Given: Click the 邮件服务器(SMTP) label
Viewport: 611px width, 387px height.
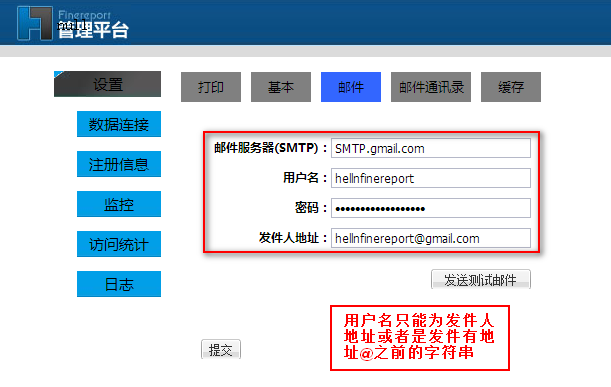Looking at the screenshot, I should tap(271, 148).
